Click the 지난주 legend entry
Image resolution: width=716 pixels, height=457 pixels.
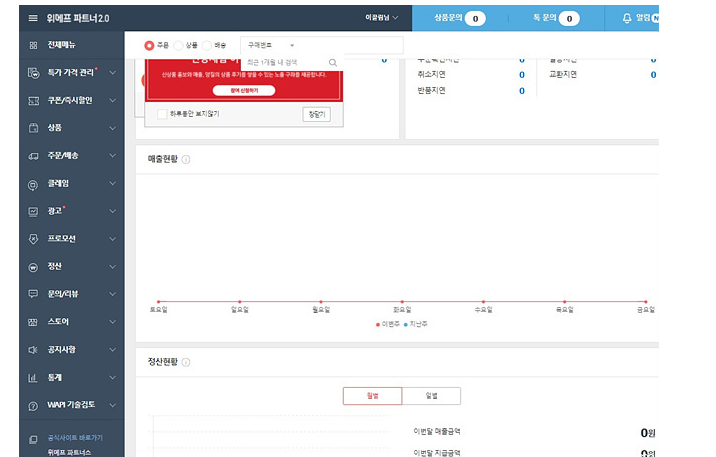[x=416, y=324]
